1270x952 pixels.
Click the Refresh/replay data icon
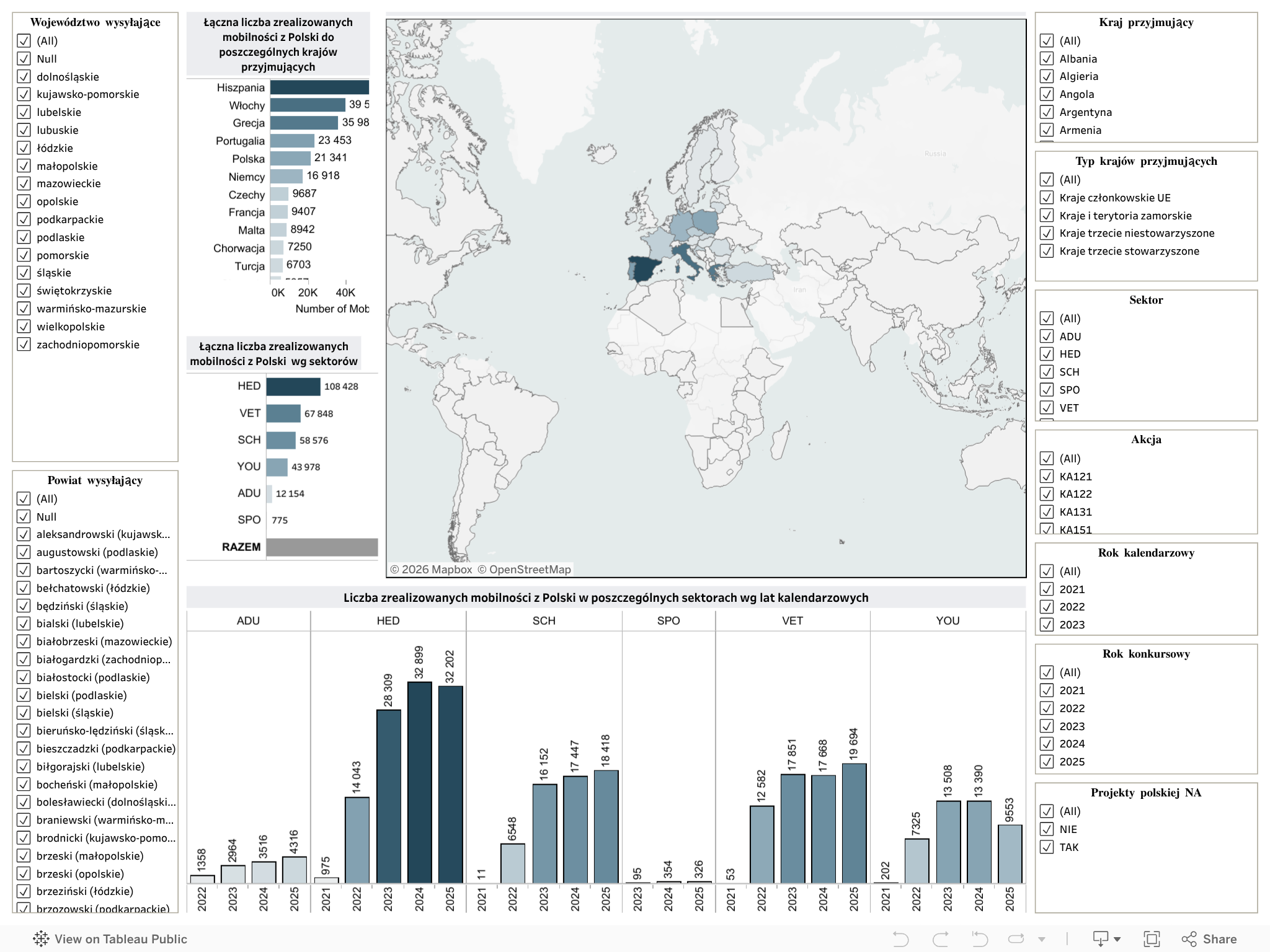(x=1016, y=939)
